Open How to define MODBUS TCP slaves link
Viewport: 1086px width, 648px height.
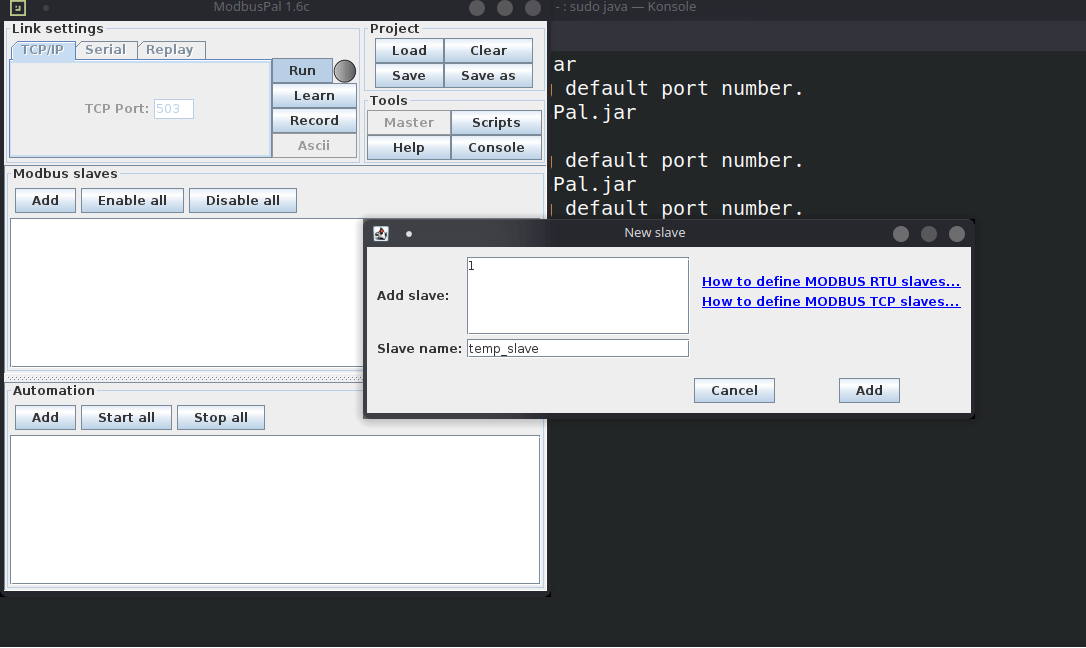pos(831,301)
